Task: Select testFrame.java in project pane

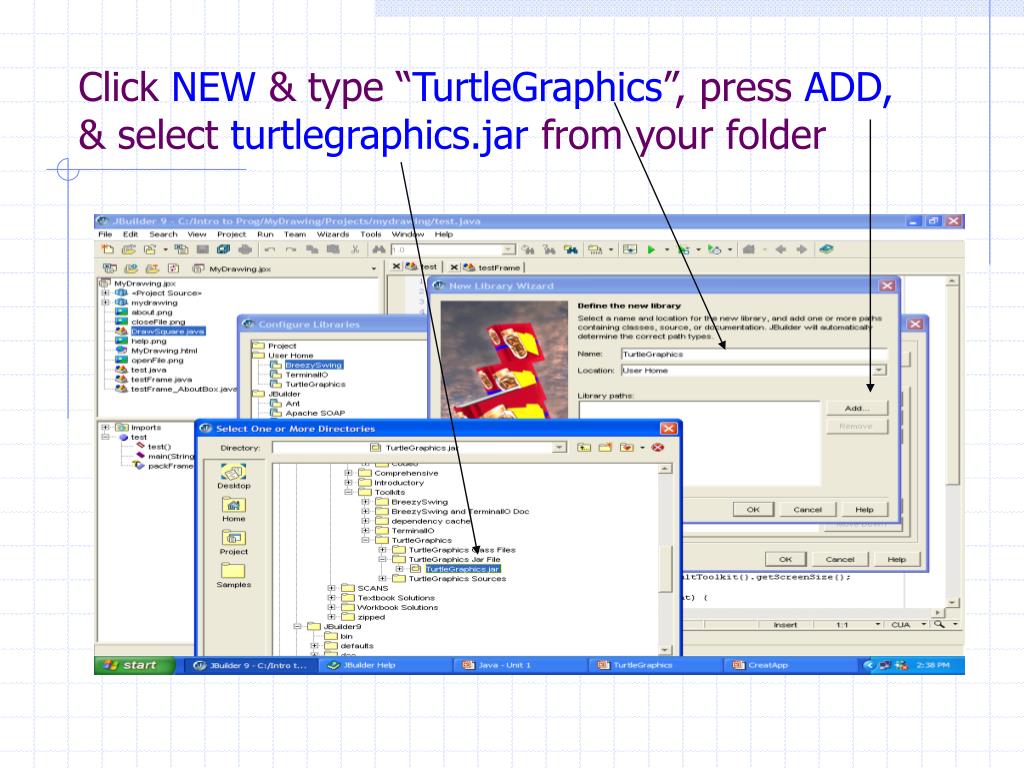Action: click(x=161, y=379)
